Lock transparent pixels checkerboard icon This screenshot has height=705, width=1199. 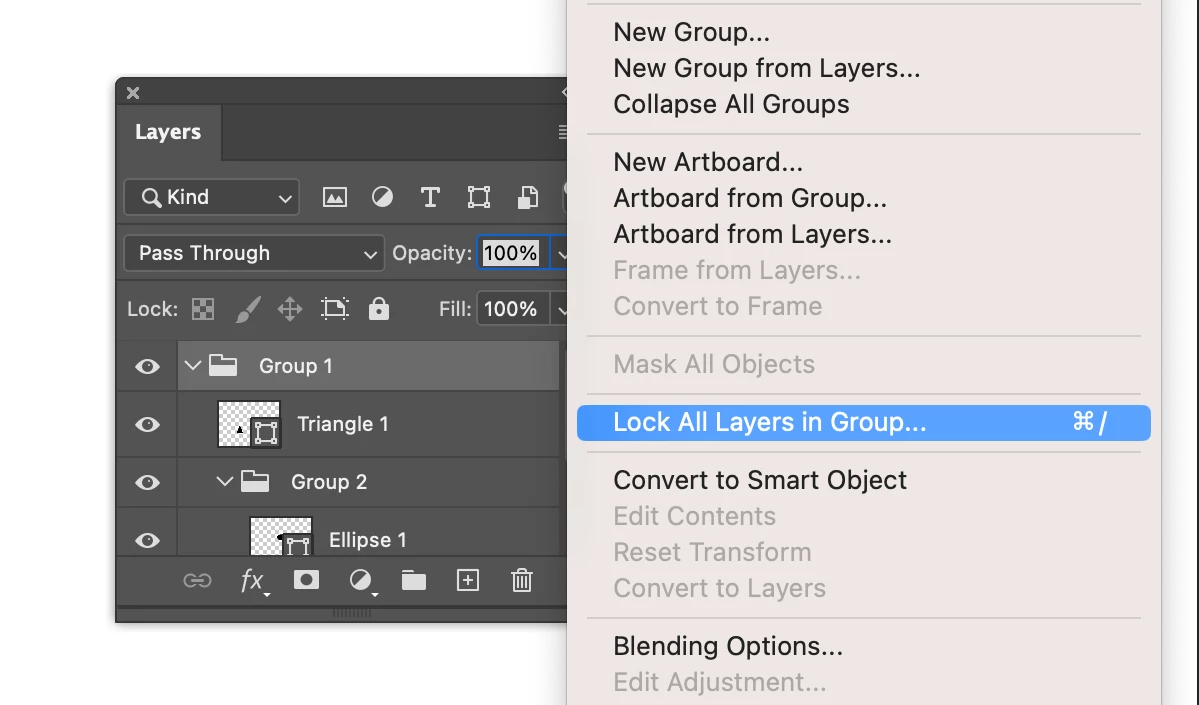pyautogui.click(x=203, y=309)
